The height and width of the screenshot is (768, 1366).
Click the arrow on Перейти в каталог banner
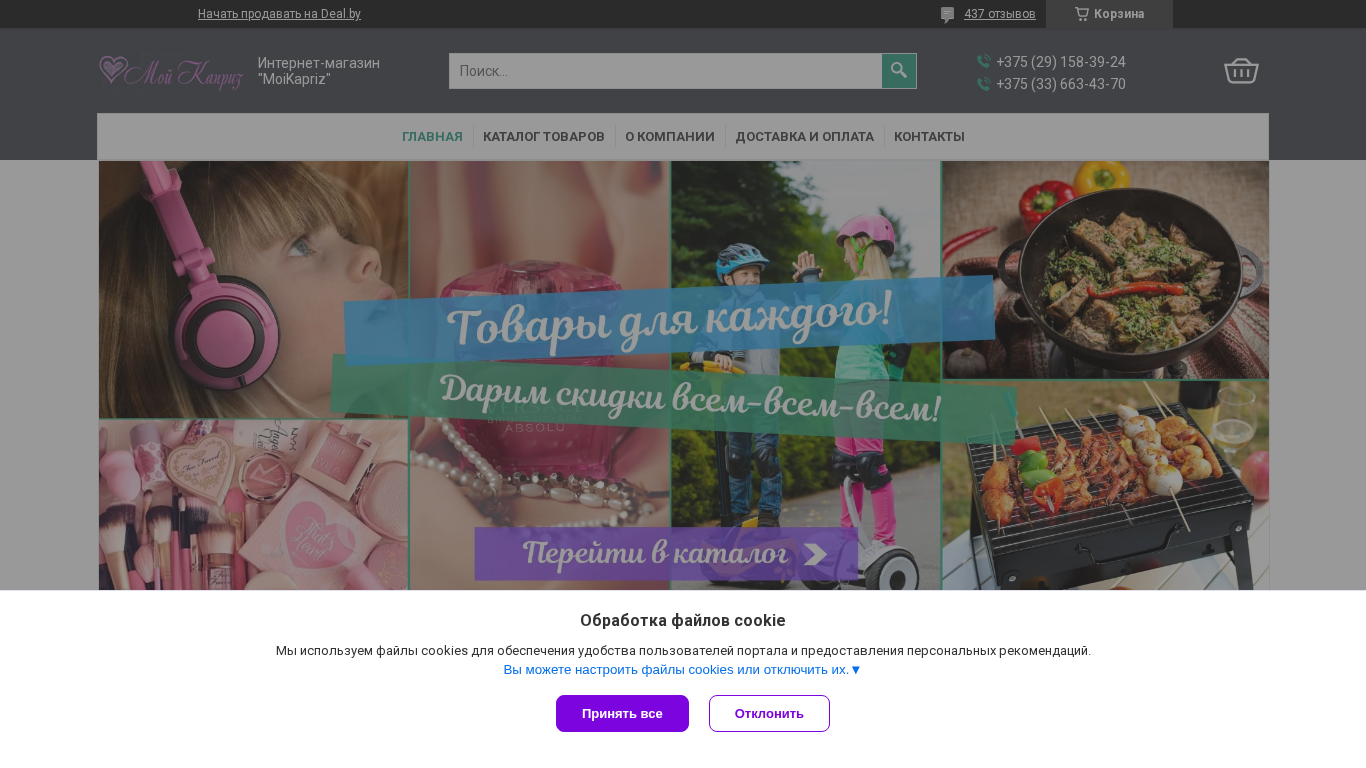point(815,554)
